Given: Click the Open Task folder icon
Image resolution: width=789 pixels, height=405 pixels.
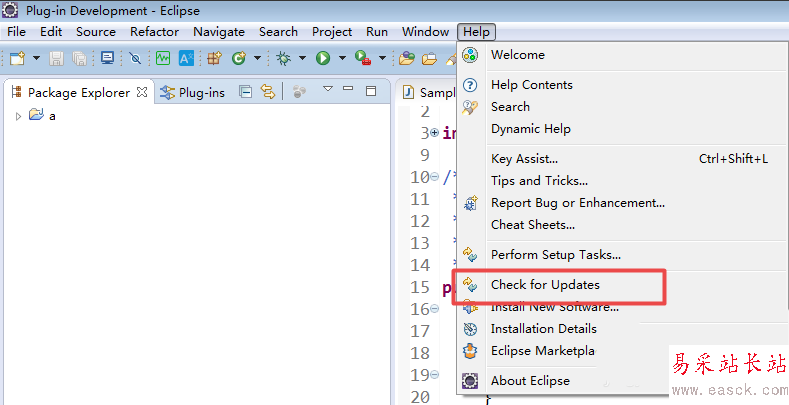Looking at the screenshot, I should tap(429, 58).
